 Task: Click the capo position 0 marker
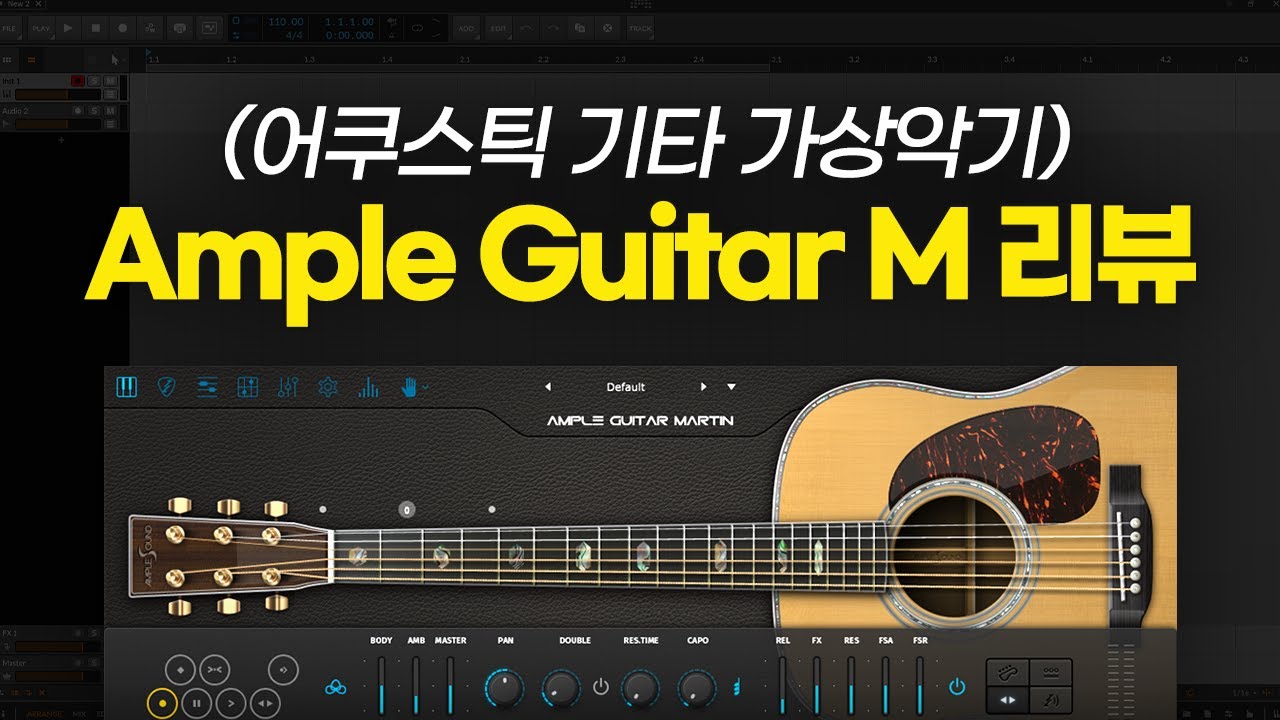click(x=406, y=509)
